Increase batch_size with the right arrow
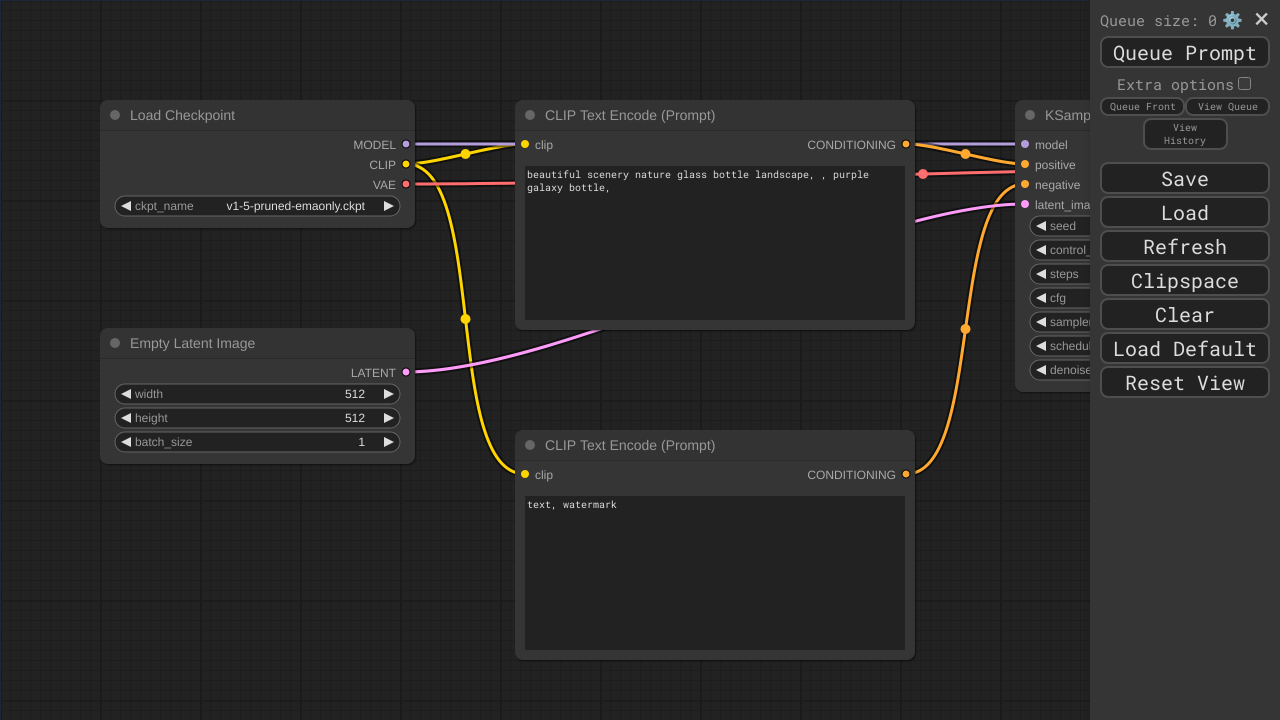This screenshot has width=1280, height=720. coord(389,442)
